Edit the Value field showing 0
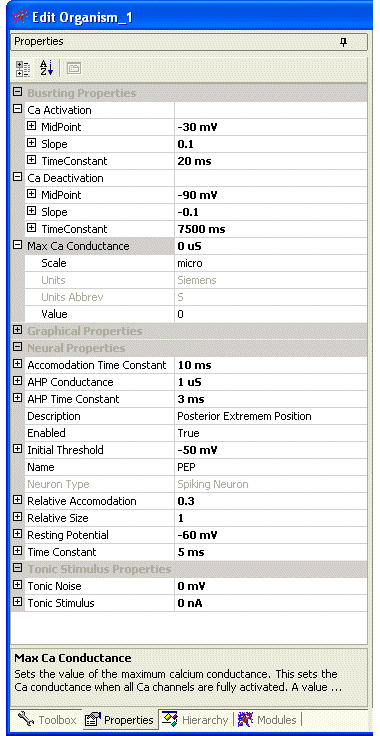This screenshot has height=736, width=380. click(271, 314)
